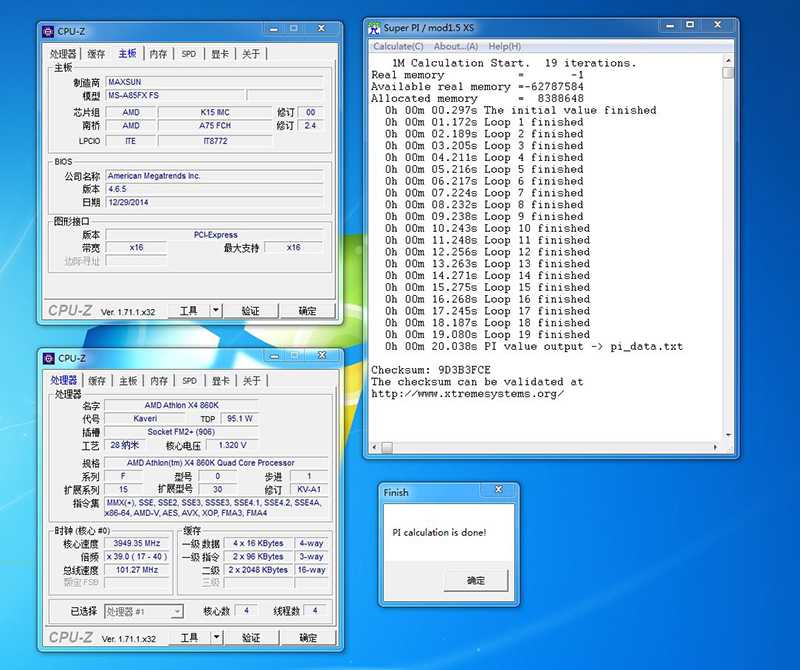The height and width of the screenshot is (670, 800).
Task: Click Super PI vertical scrollbar up arrow
Action: point(728,61)
